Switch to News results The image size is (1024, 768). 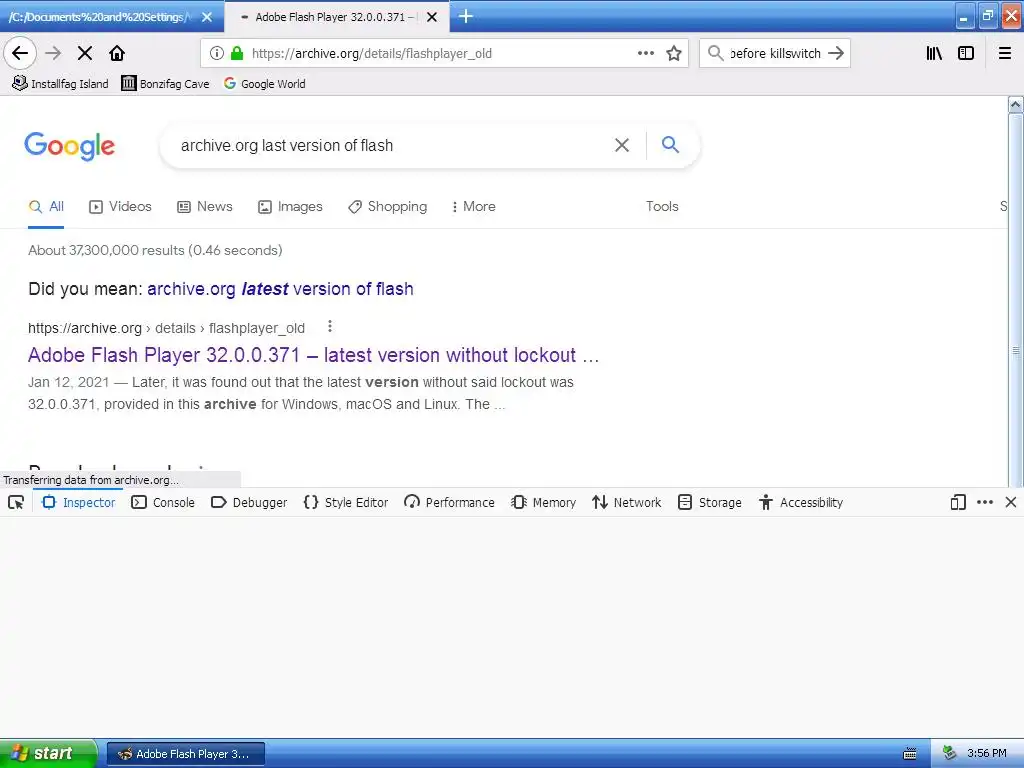[204, 206]
